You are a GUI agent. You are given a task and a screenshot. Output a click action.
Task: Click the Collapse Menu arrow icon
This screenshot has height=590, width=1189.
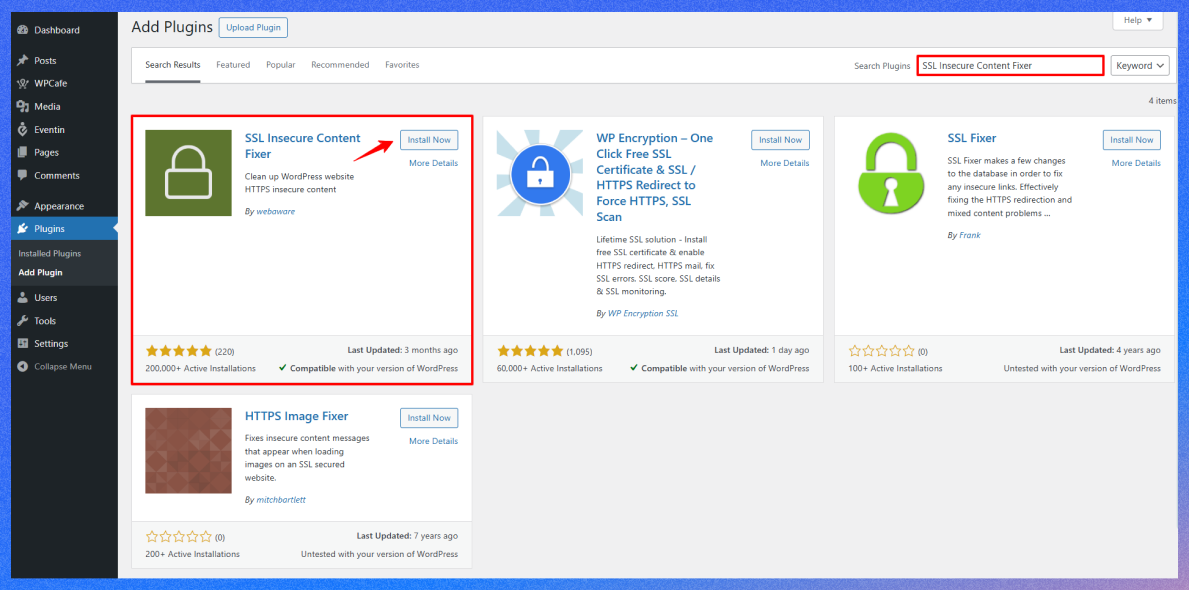[23, 366]
